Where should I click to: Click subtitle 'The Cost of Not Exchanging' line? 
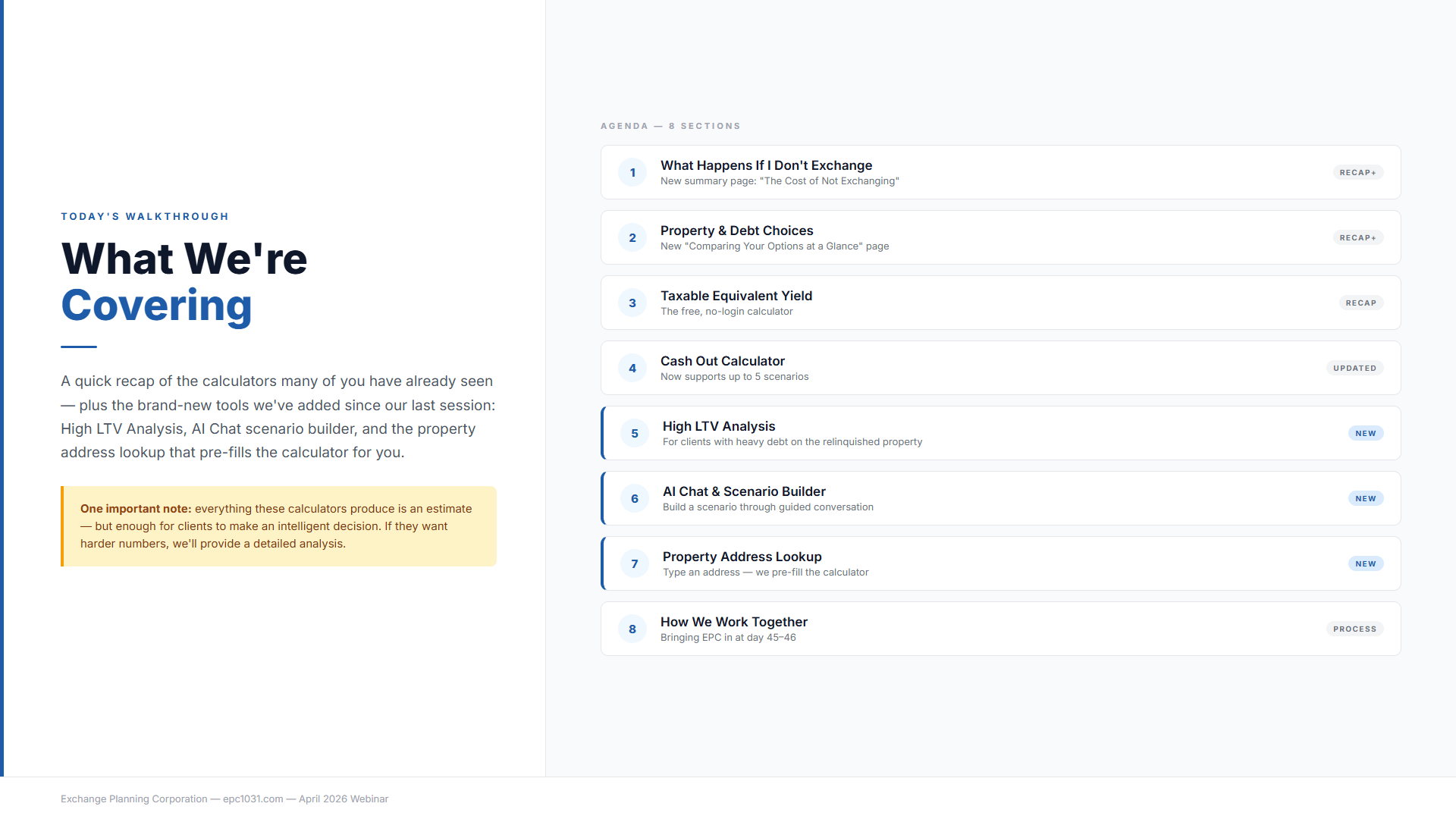click(780, 181)
